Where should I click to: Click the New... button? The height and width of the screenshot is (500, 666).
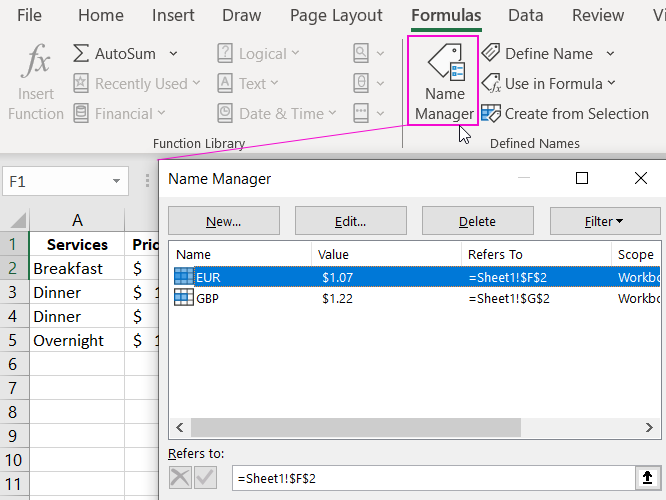pos(223,221)
